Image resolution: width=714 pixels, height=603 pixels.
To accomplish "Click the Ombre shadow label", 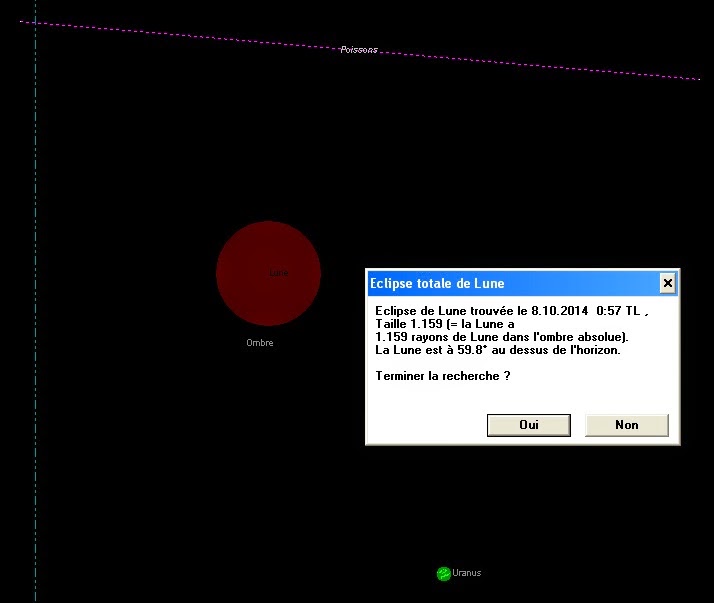I will pos(260,342).
